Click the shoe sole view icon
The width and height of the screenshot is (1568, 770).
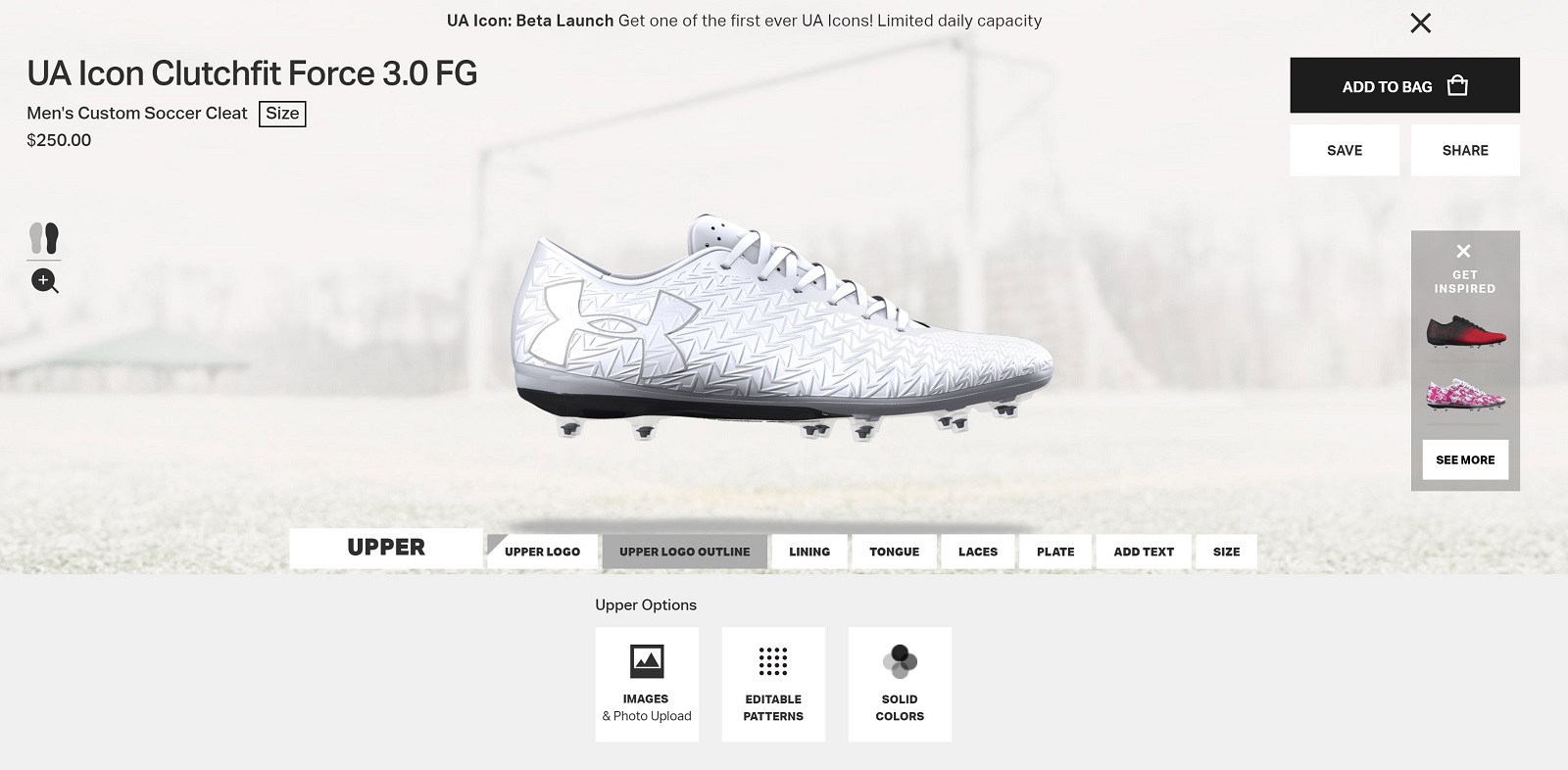click(x=44, y=238)
